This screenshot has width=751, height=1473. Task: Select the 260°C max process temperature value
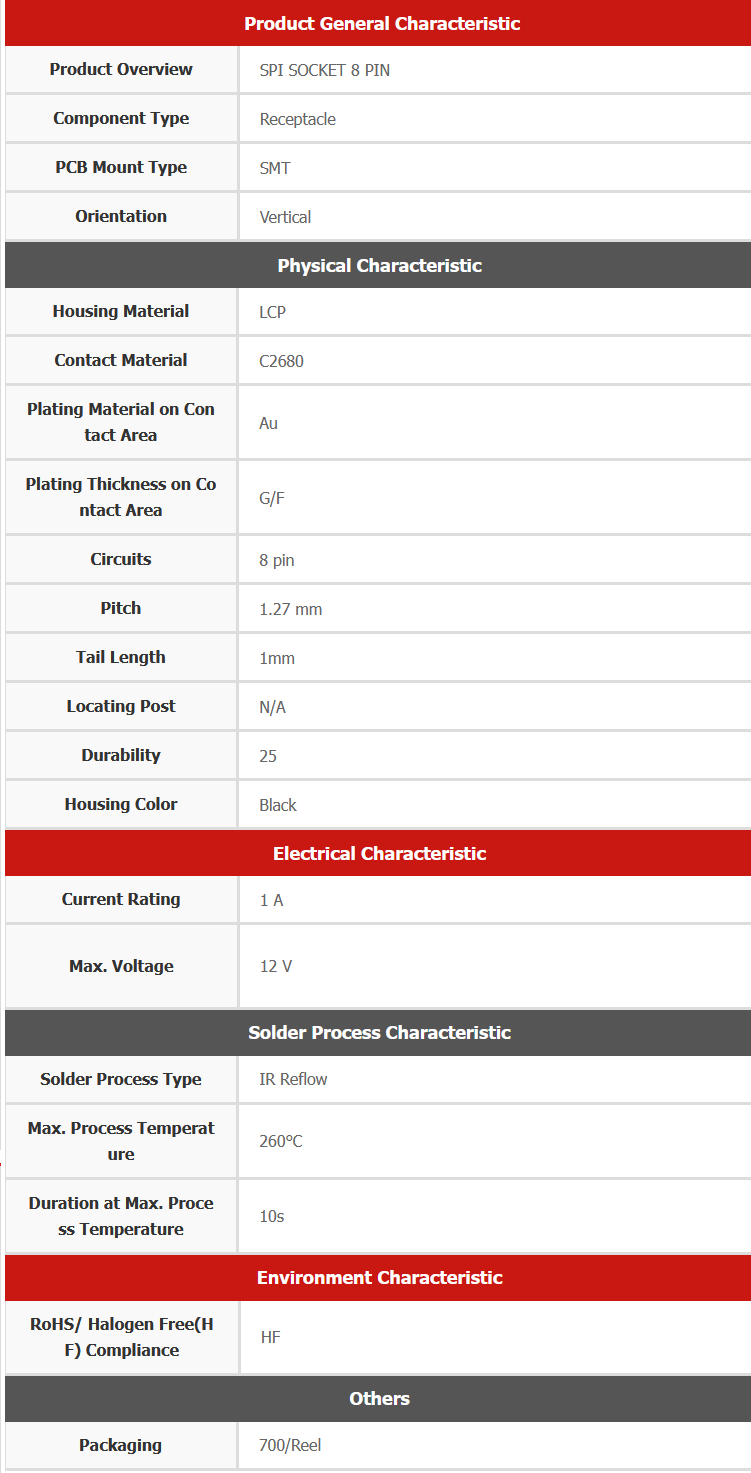point(281,1141)
